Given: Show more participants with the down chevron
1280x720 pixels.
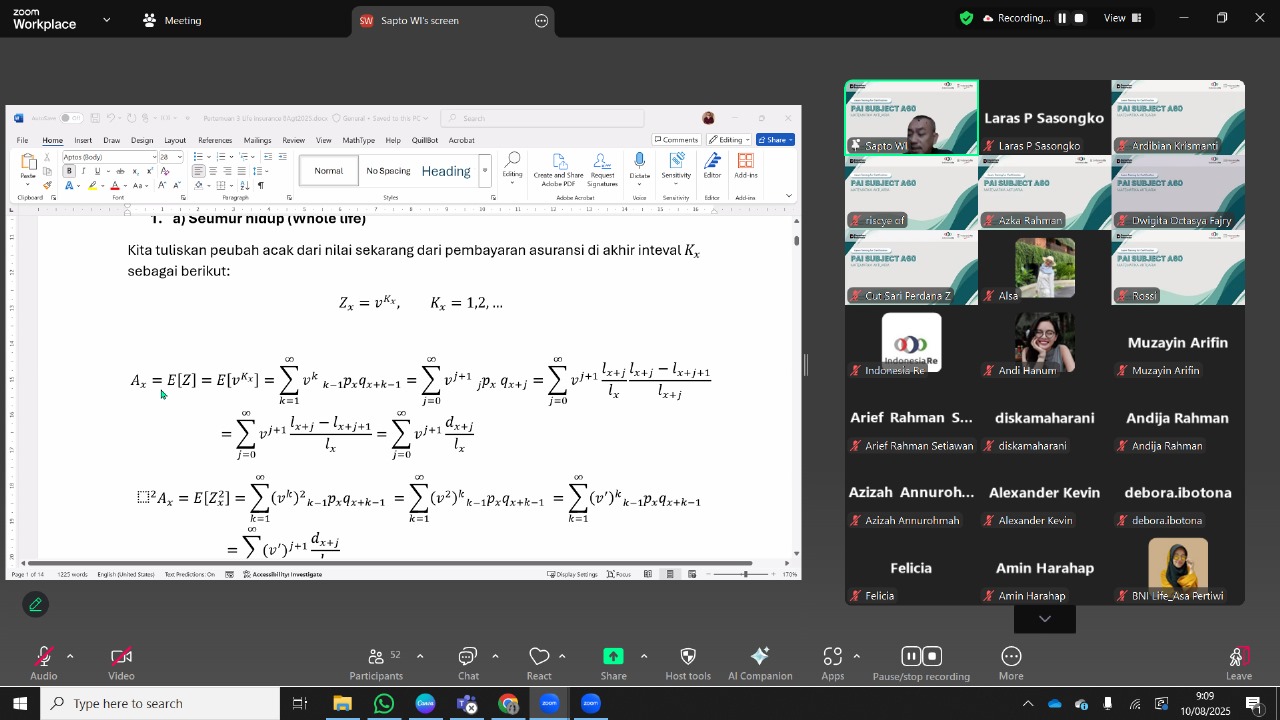Looking at the screenshot, I should [x=1045, y=620].
